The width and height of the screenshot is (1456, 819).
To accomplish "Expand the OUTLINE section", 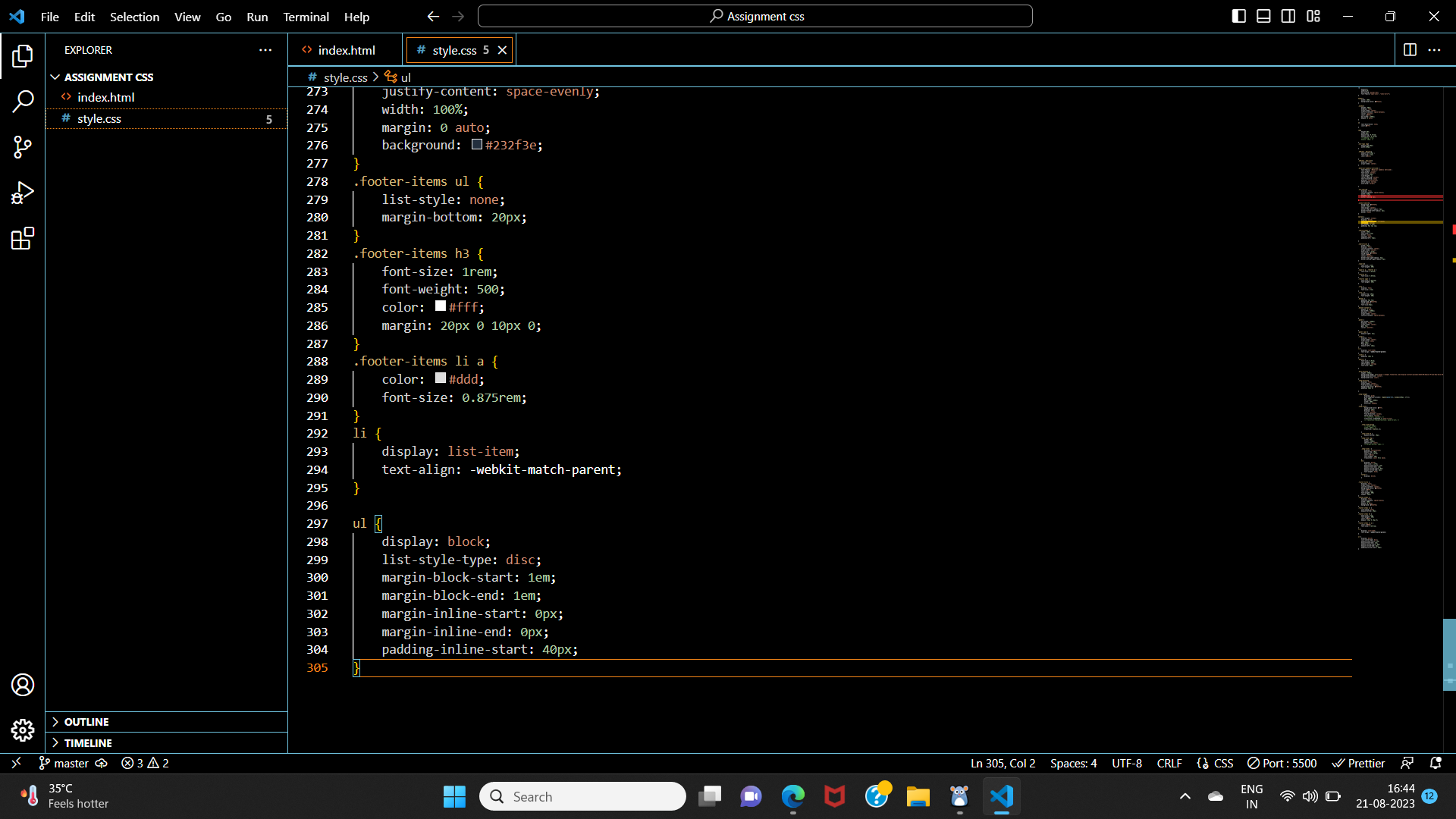I will (x=87, y=721).
